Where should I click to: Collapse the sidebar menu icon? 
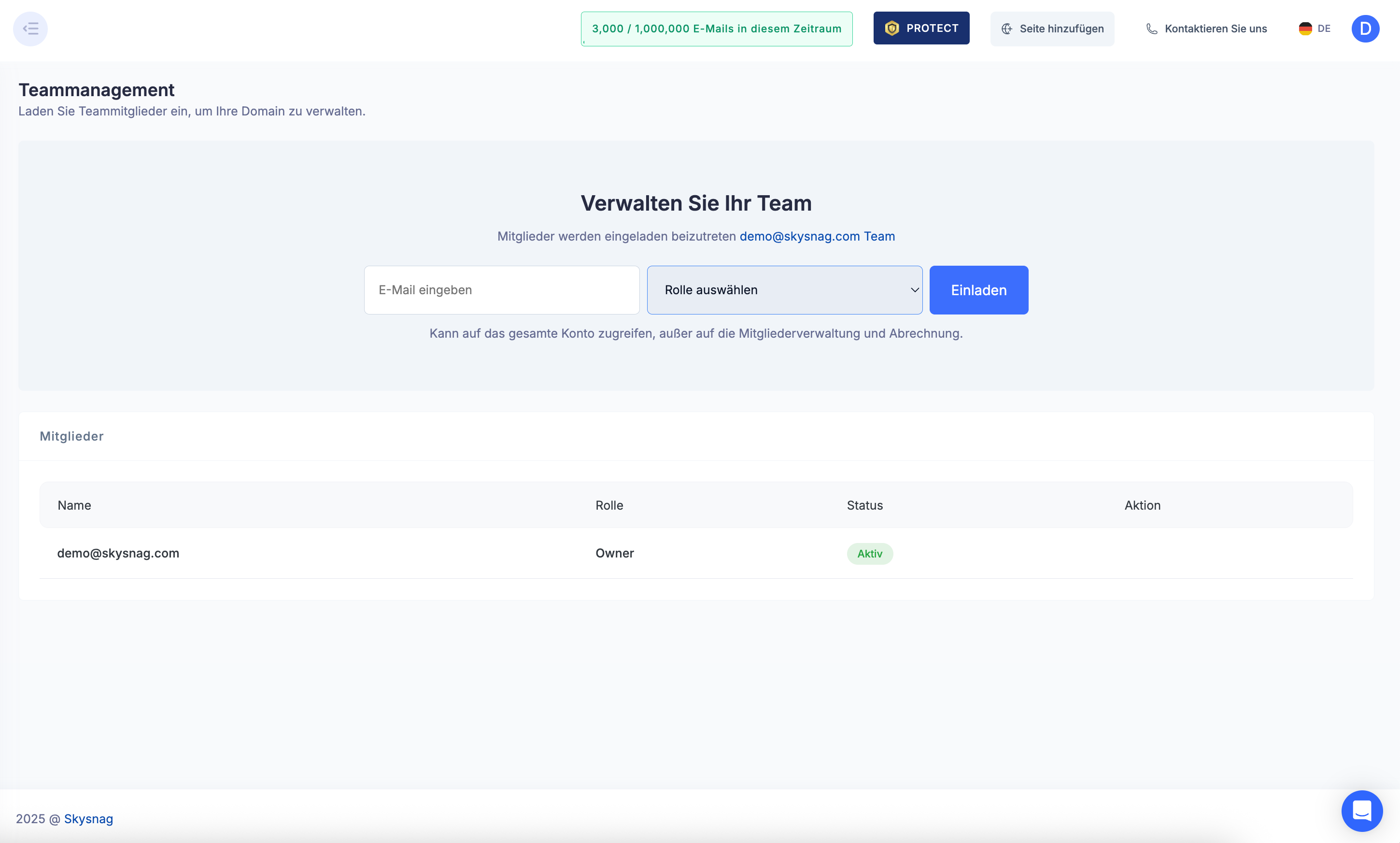pyautogui.click(x=30, y=29)
